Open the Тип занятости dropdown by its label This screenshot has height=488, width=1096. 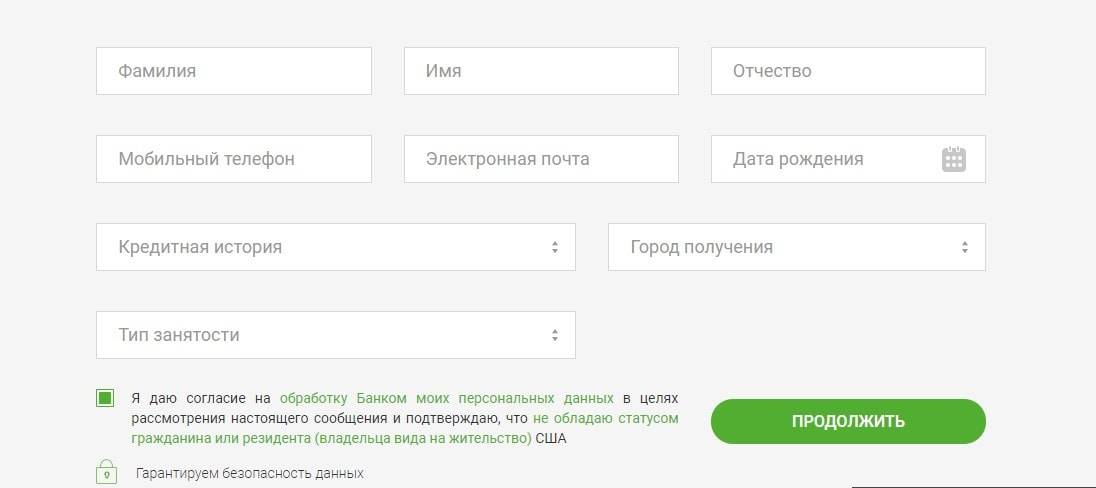click(x=179, y=335)
